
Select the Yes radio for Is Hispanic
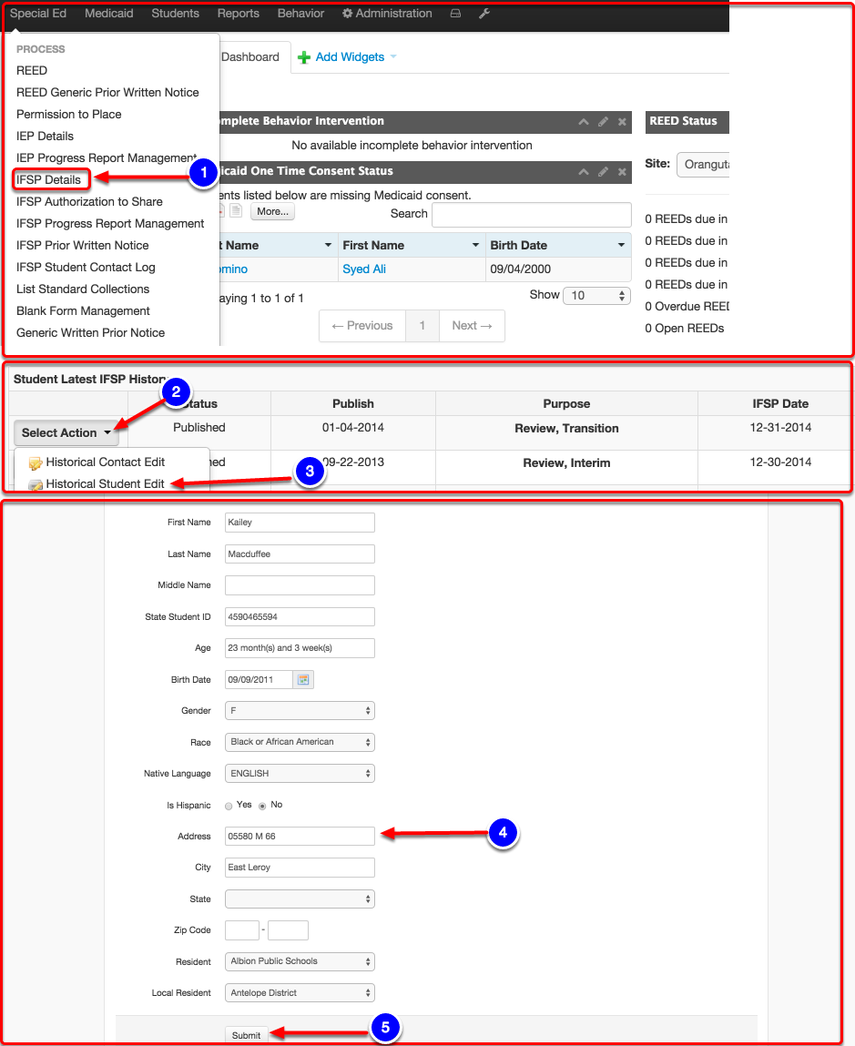point(229,806)
